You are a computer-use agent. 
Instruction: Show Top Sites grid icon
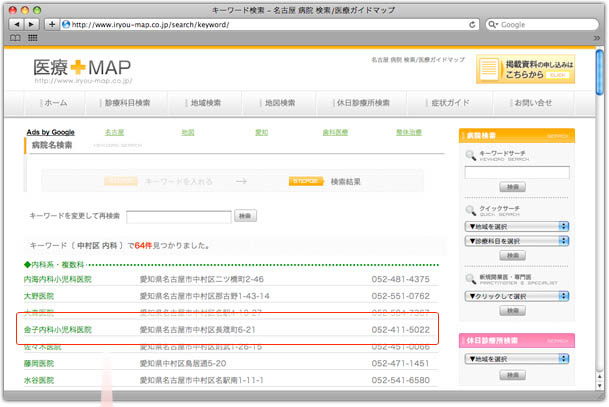(x=33, y=38)
